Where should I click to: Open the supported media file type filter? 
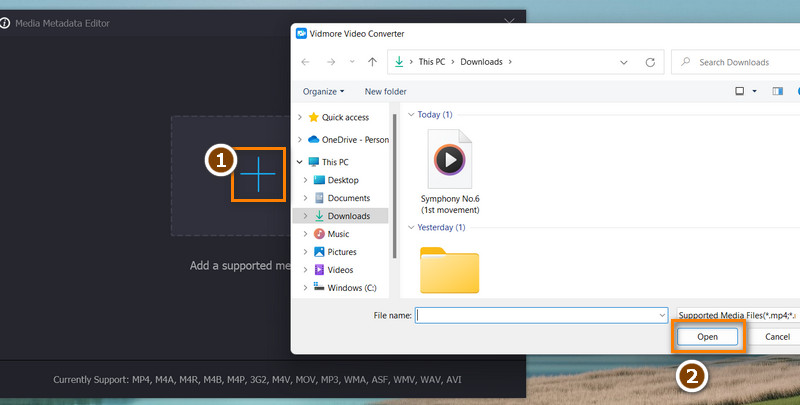pos(735,314)
